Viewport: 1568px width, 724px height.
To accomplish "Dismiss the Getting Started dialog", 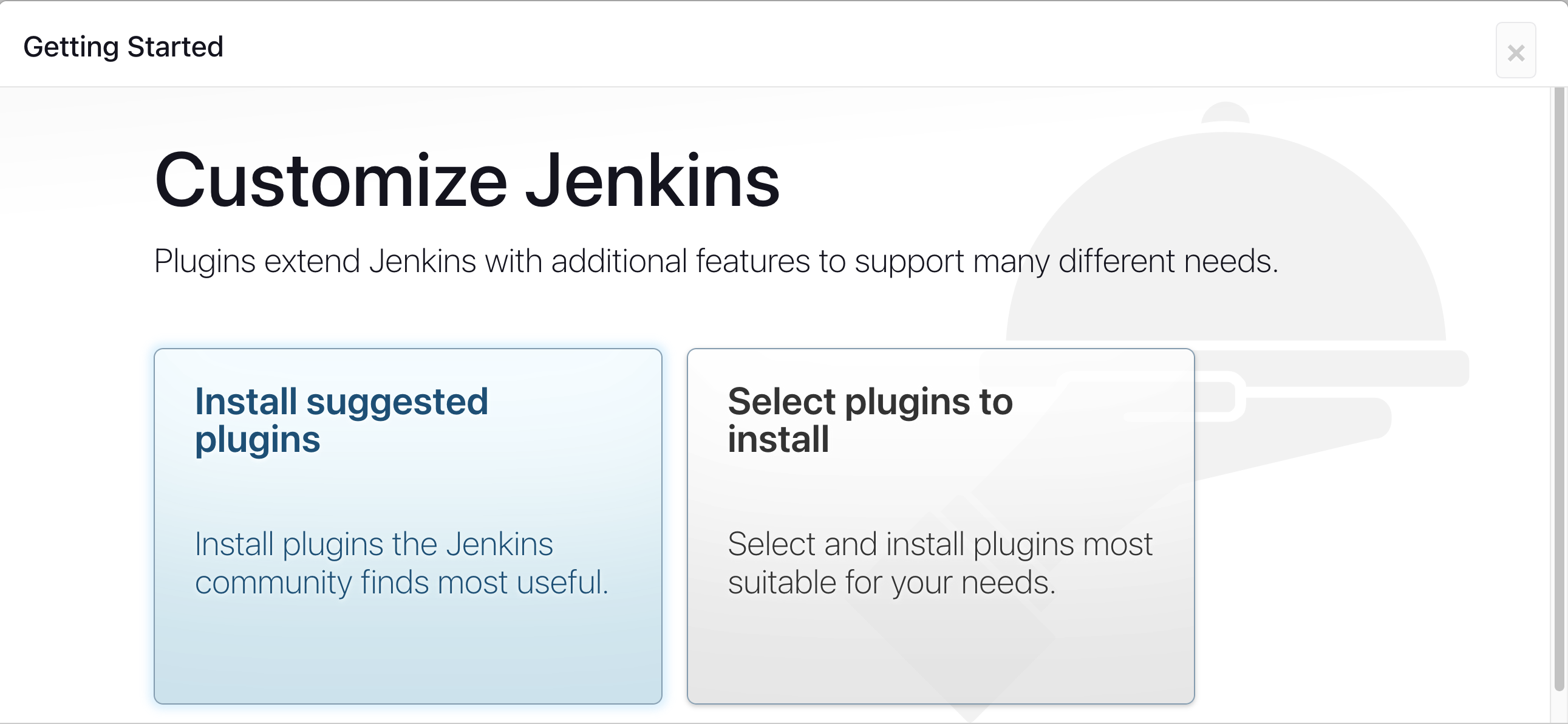I will [1516, 52].
